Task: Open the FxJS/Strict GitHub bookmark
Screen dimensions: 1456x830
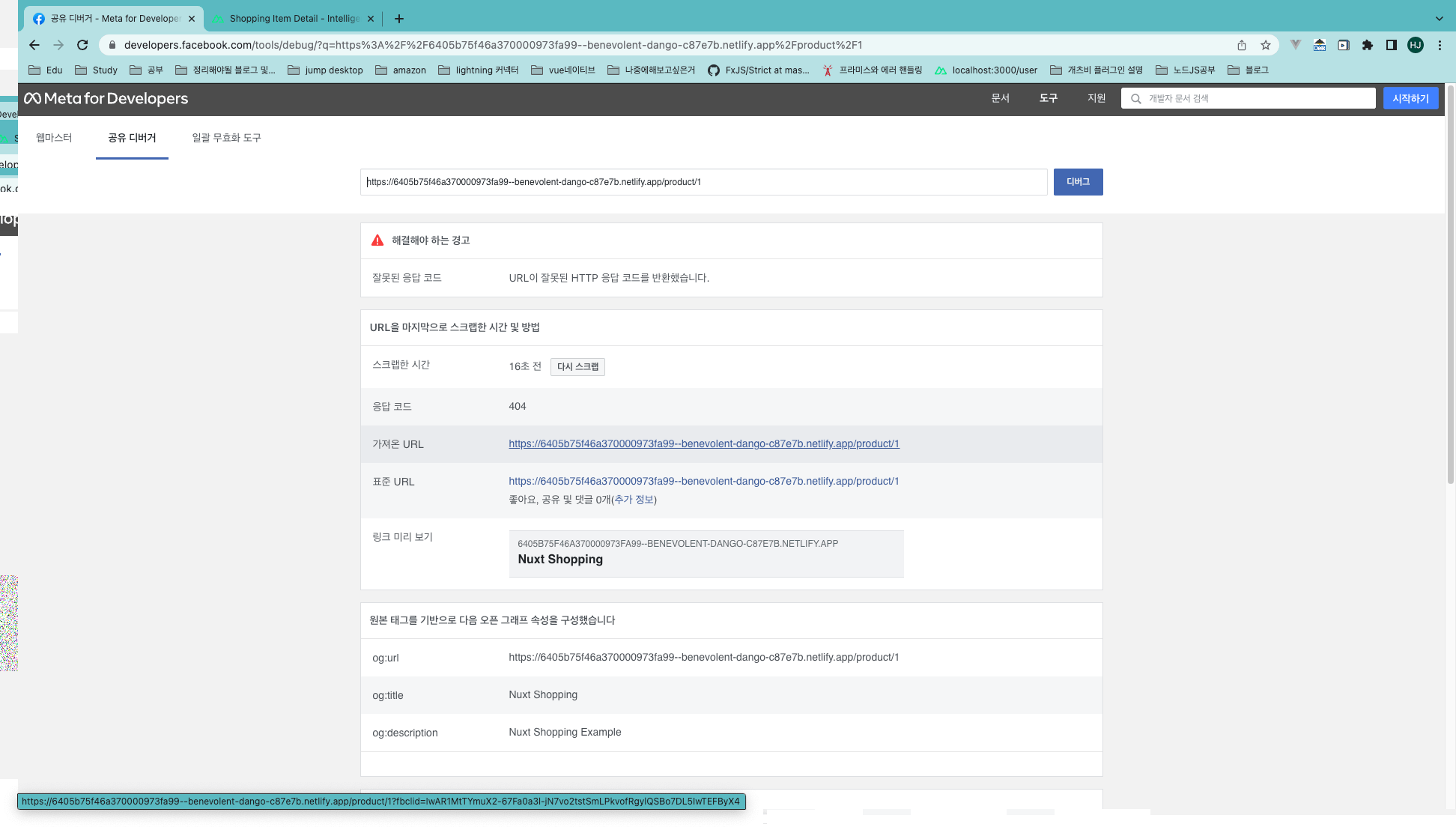Action: pos(759,70)
